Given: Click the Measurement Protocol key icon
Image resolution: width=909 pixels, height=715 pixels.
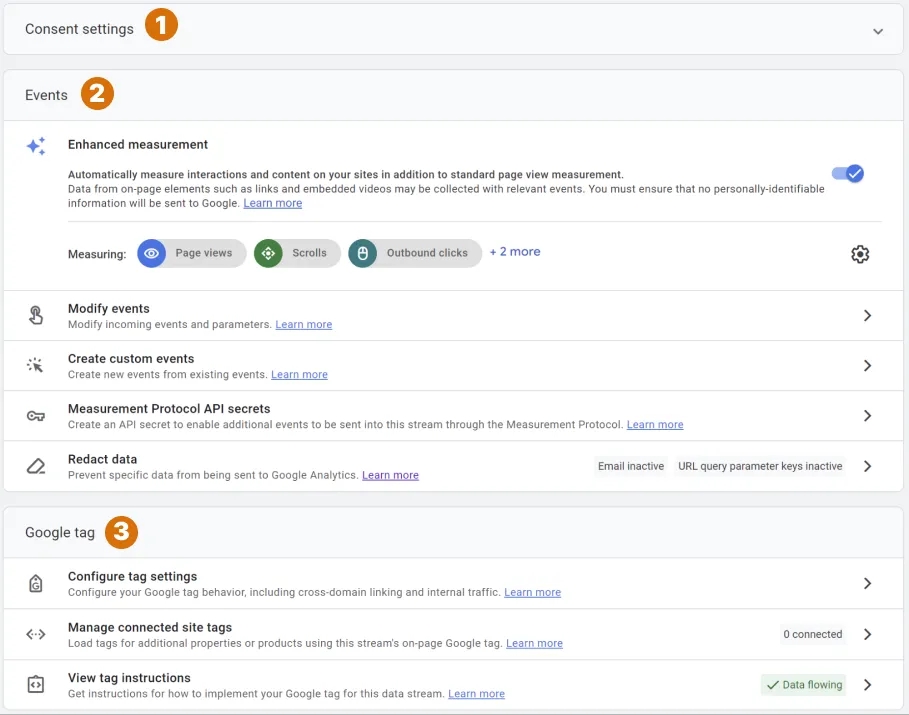Looking at the screenshot, I should (x=36, y=416).
